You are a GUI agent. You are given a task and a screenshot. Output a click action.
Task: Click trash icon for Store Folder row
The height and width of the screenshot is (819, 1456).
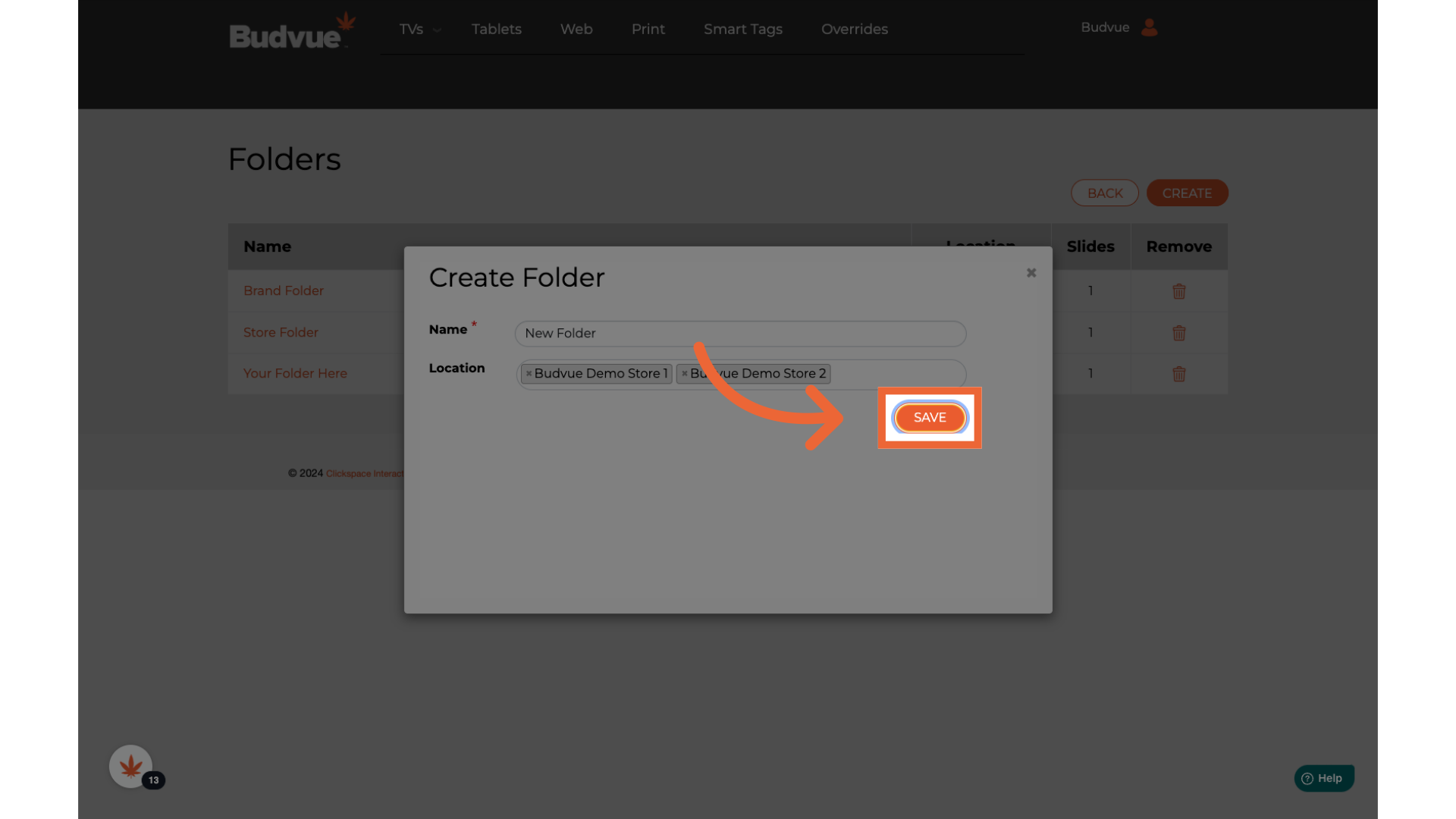click(1178, 333)
